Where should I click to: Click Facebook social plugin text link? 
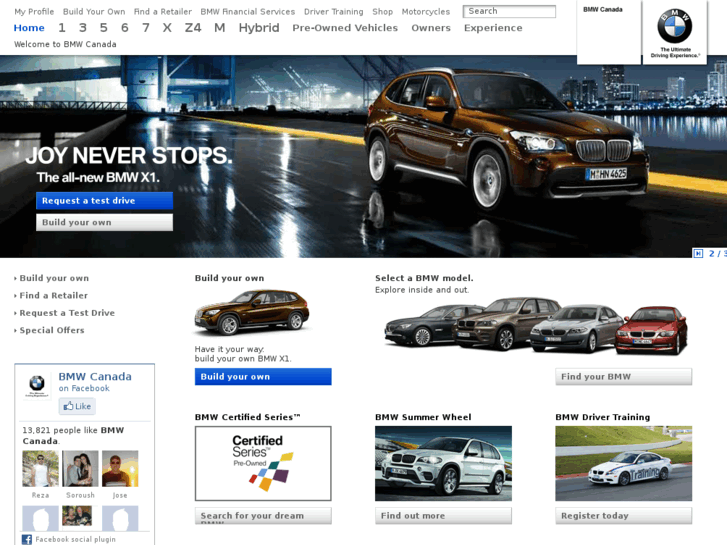[x=76, y=539]
